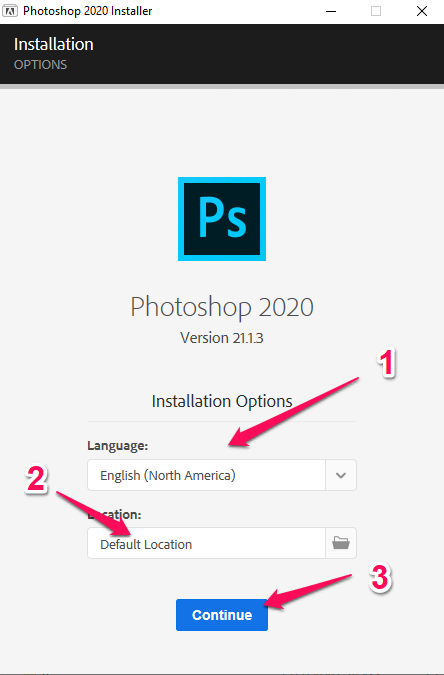Screen dimensions: 444x675
Task: Click the Photoshop Ps logo
Action: pos(222,219)
